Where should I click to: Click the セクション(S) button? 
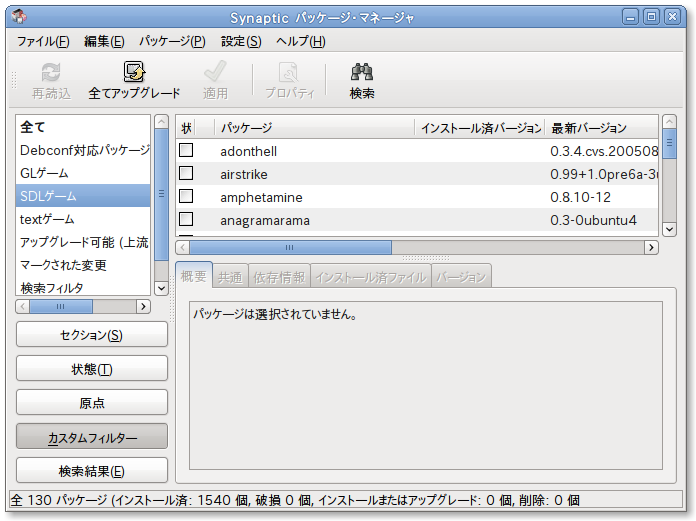92,335
